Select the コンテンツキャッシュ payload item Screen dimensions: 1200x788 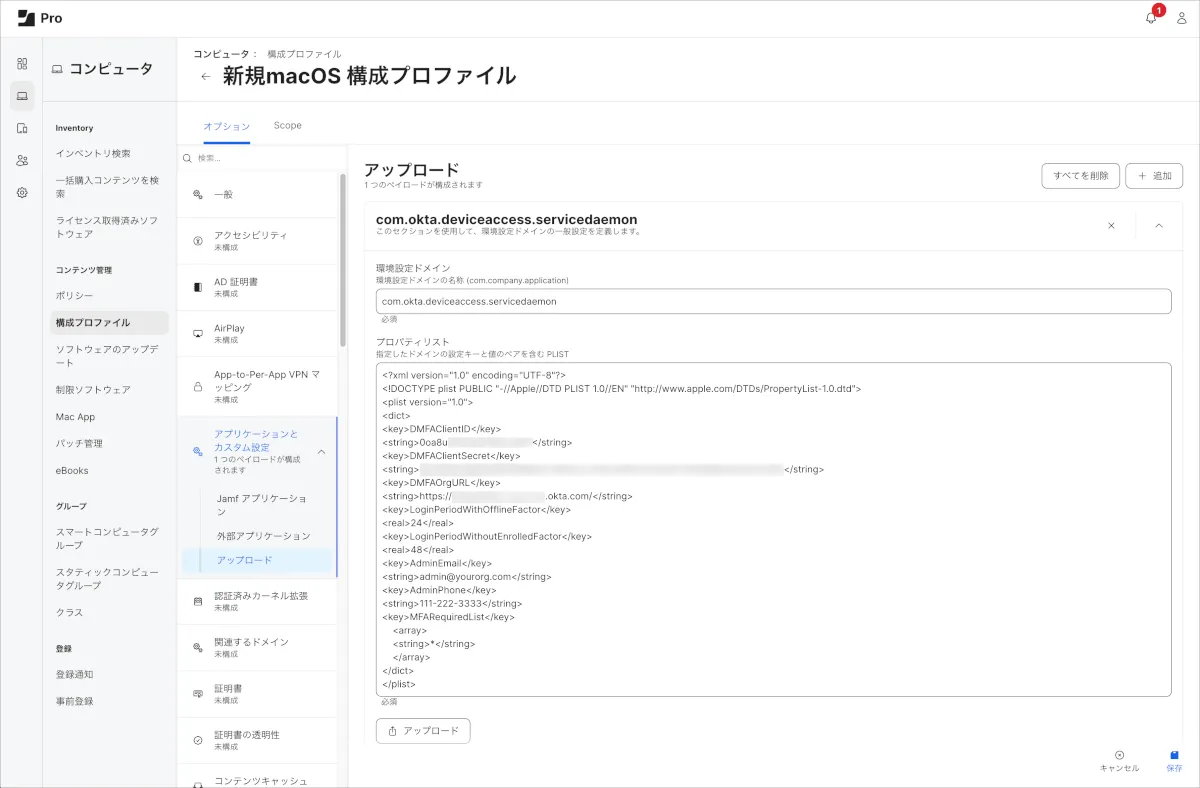tap(257, 776)
